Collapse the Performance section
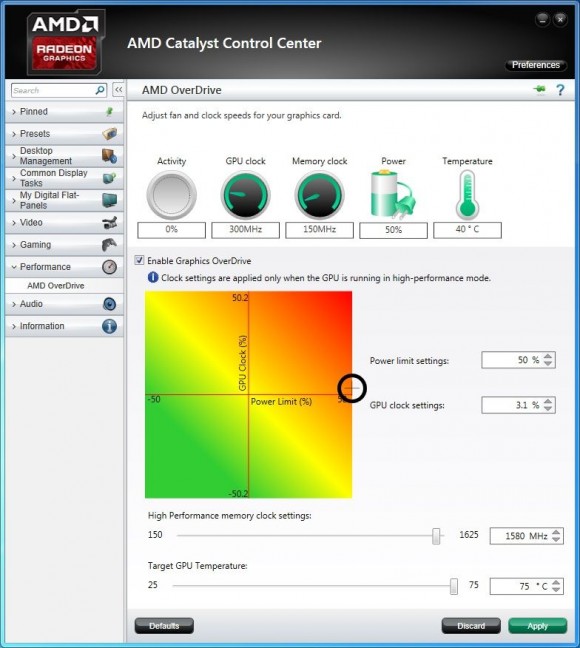This screenshot has width=580, height=648. click(x=64, y=267)
